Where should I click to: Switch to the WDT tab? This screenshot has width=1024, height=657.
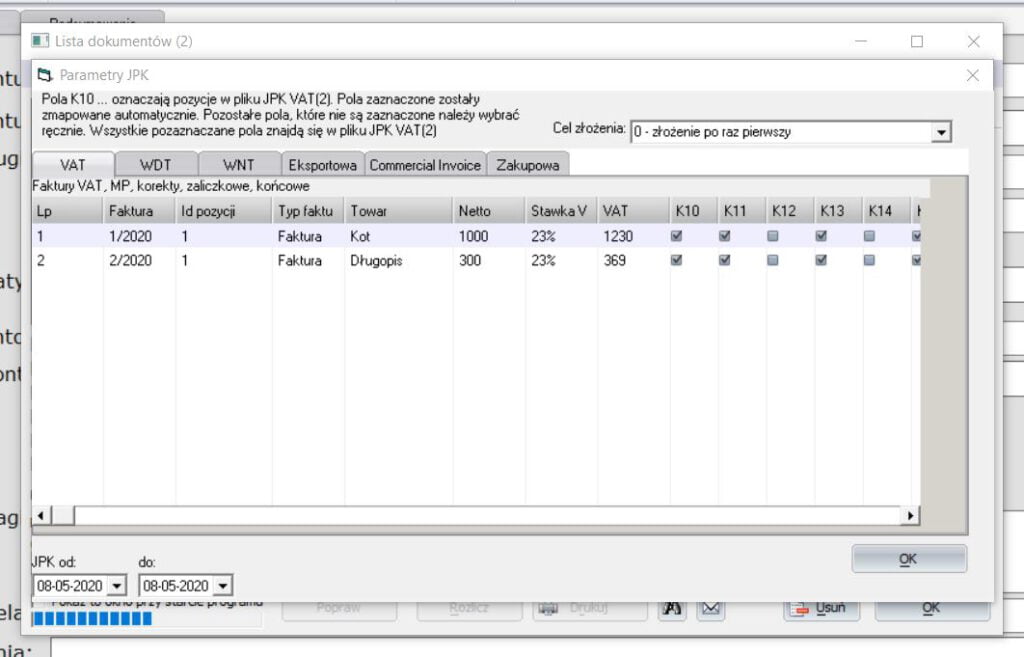(x=155, y=165)
